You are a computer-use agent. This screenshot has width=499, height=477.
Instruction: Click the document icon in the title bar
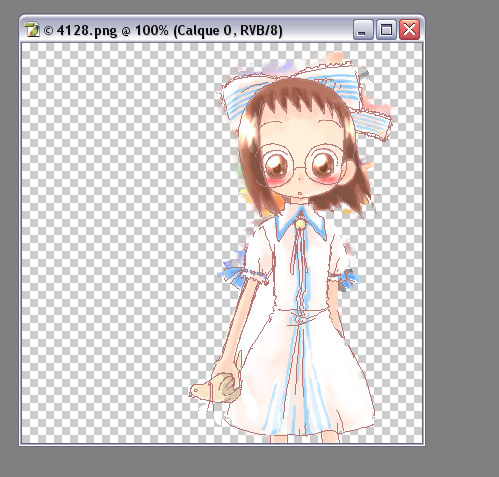(x=32, y=30)
